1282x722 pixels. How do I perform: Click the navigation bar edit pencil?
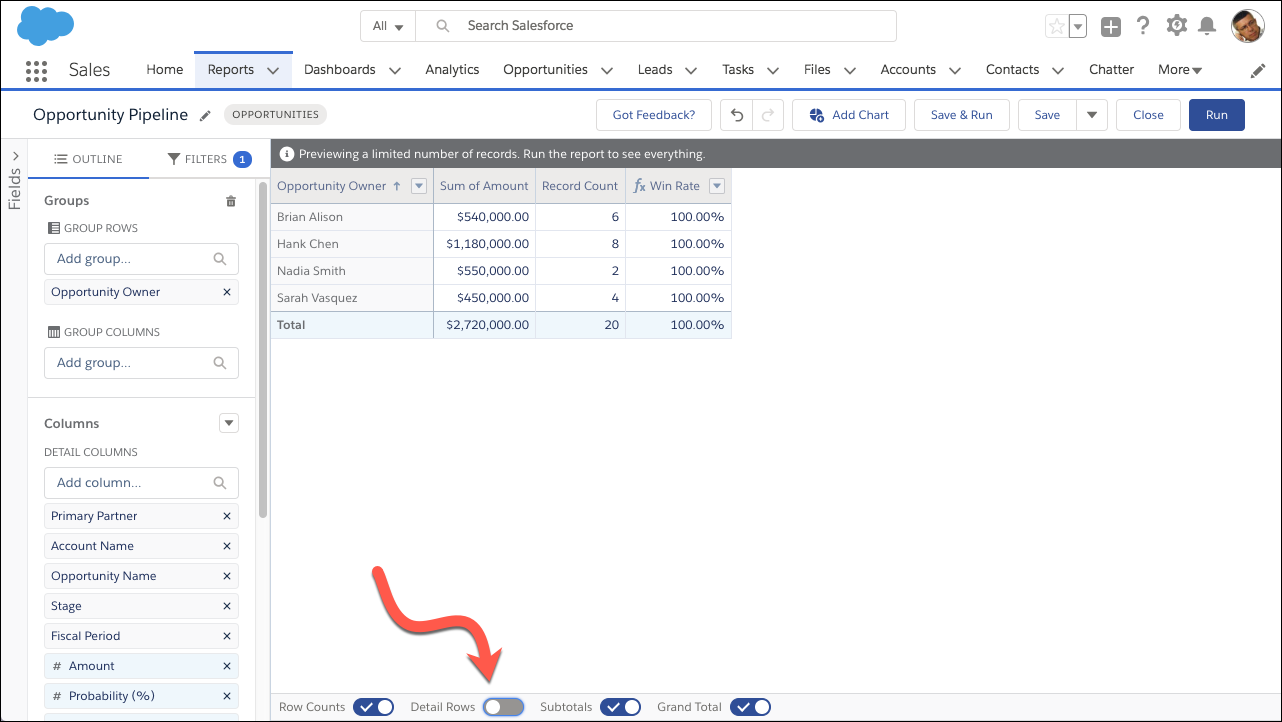(x=1258, y=71)
